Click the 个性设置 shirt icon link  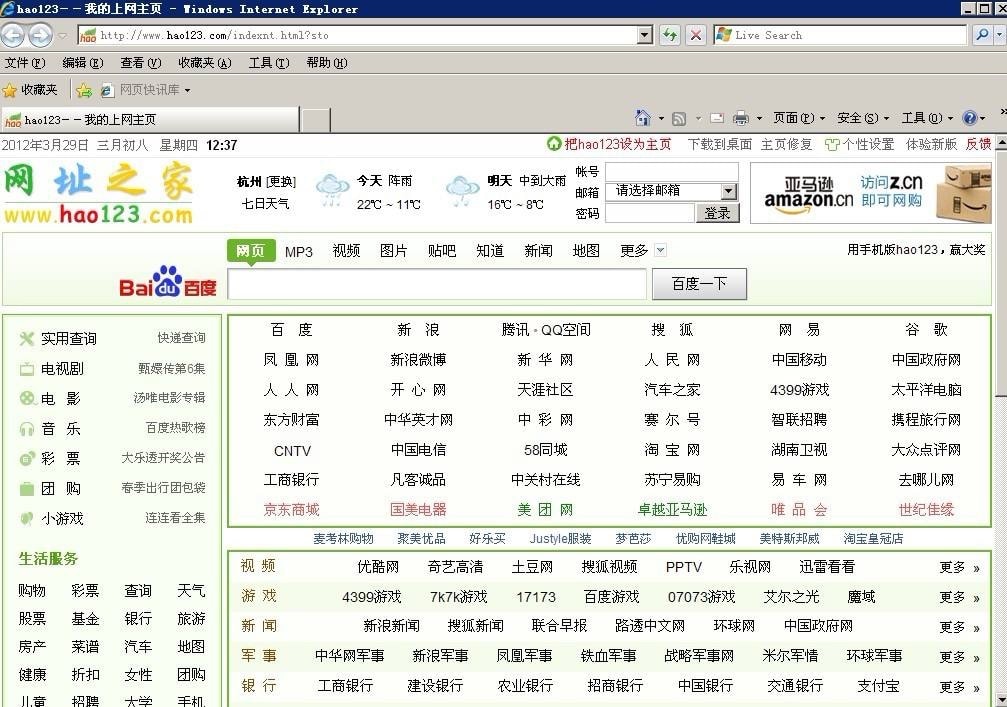coord(859,144)
